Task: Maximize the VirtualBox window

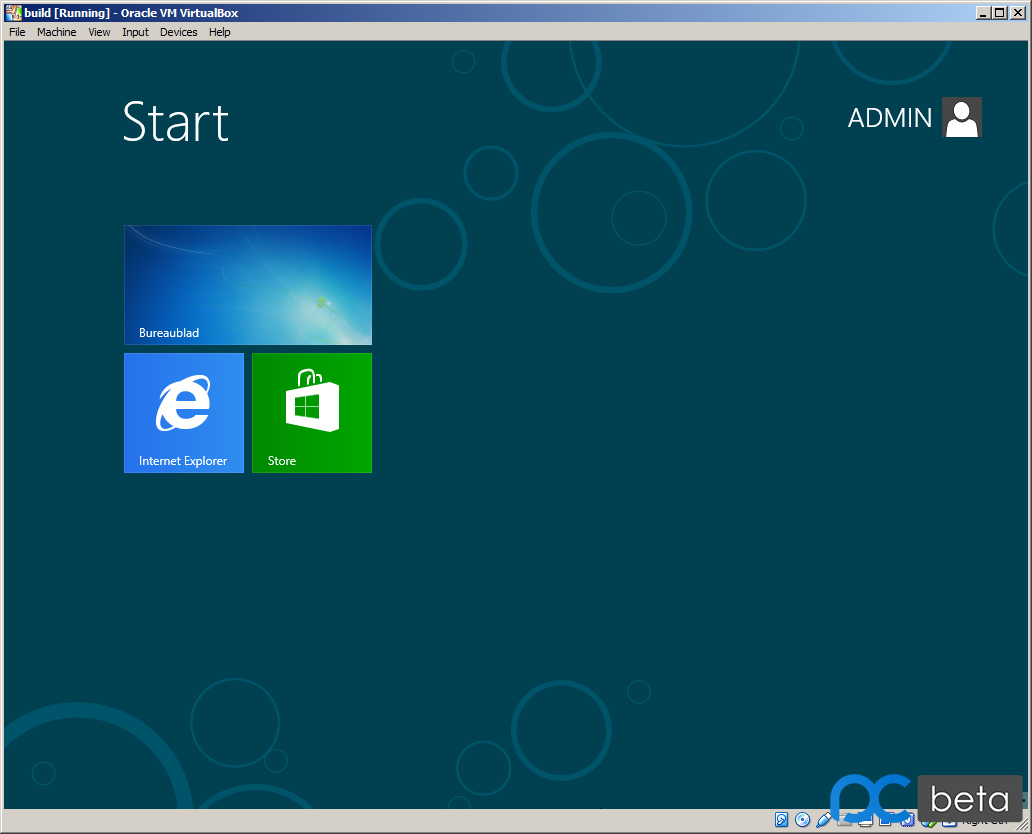Action: (1000, 13)
